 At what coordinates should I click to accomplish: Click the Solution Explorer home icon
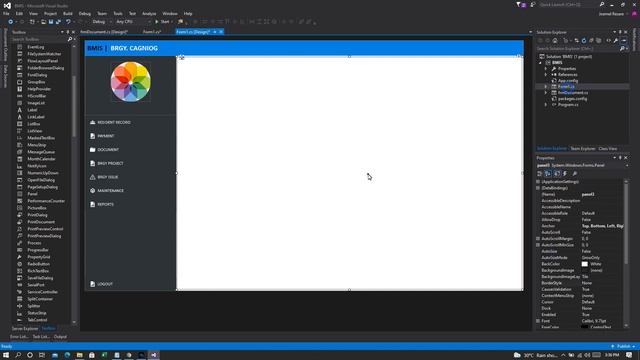(555, 40)
